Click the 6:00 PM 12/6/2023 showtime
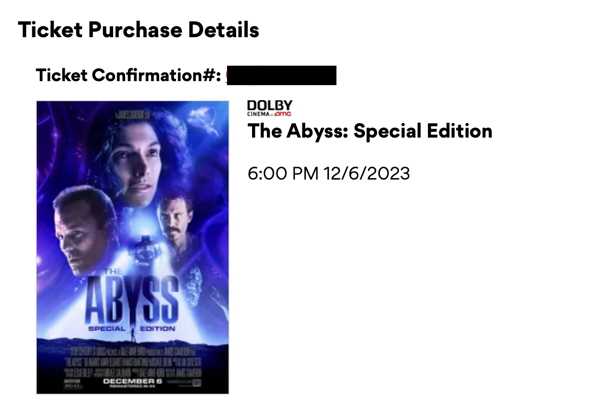Screen dimensions: 601x419 329,173
